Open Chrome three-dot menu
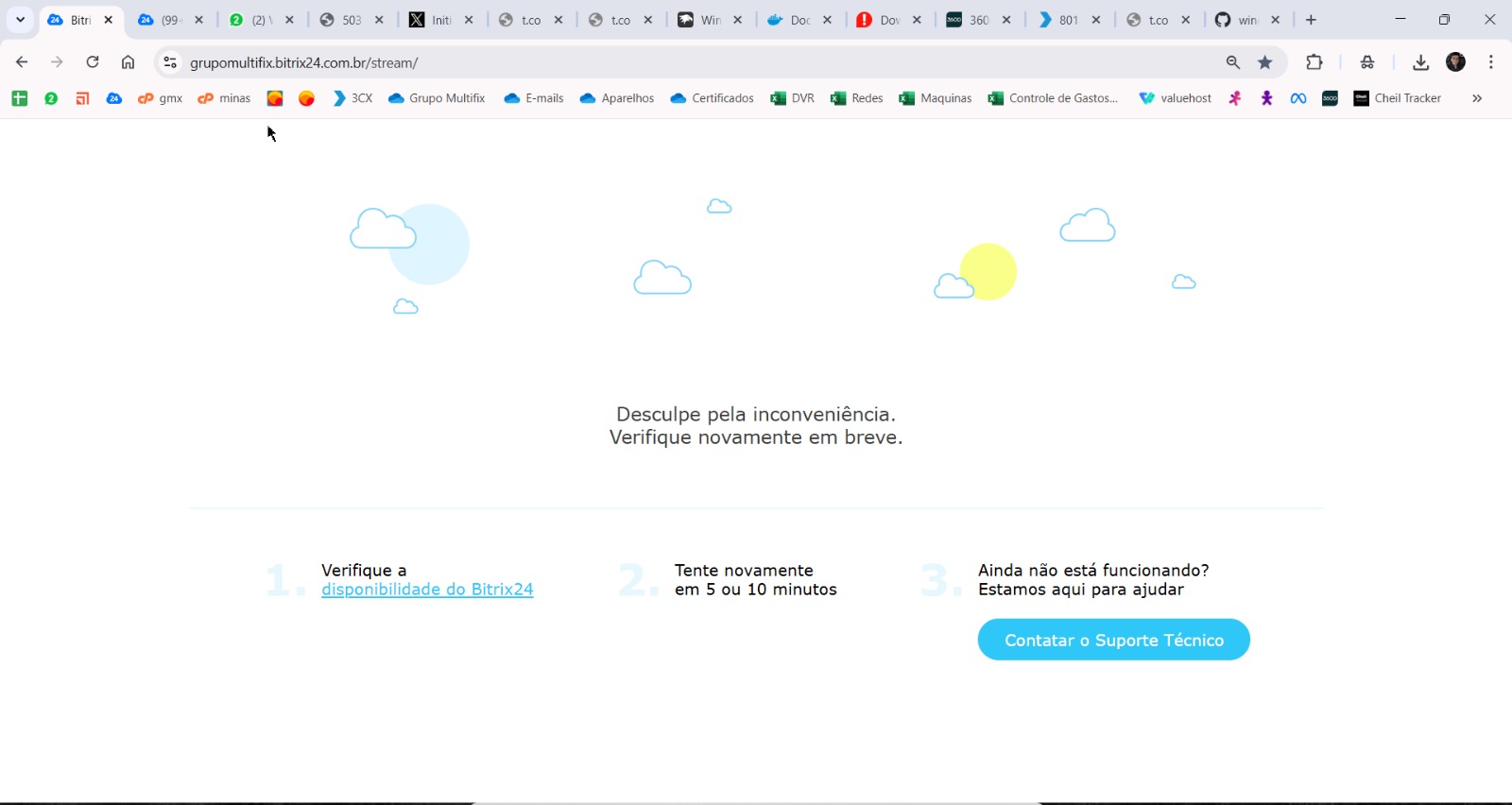The height and width of the screenshot is (805, 1512). tap(1491, 62)
